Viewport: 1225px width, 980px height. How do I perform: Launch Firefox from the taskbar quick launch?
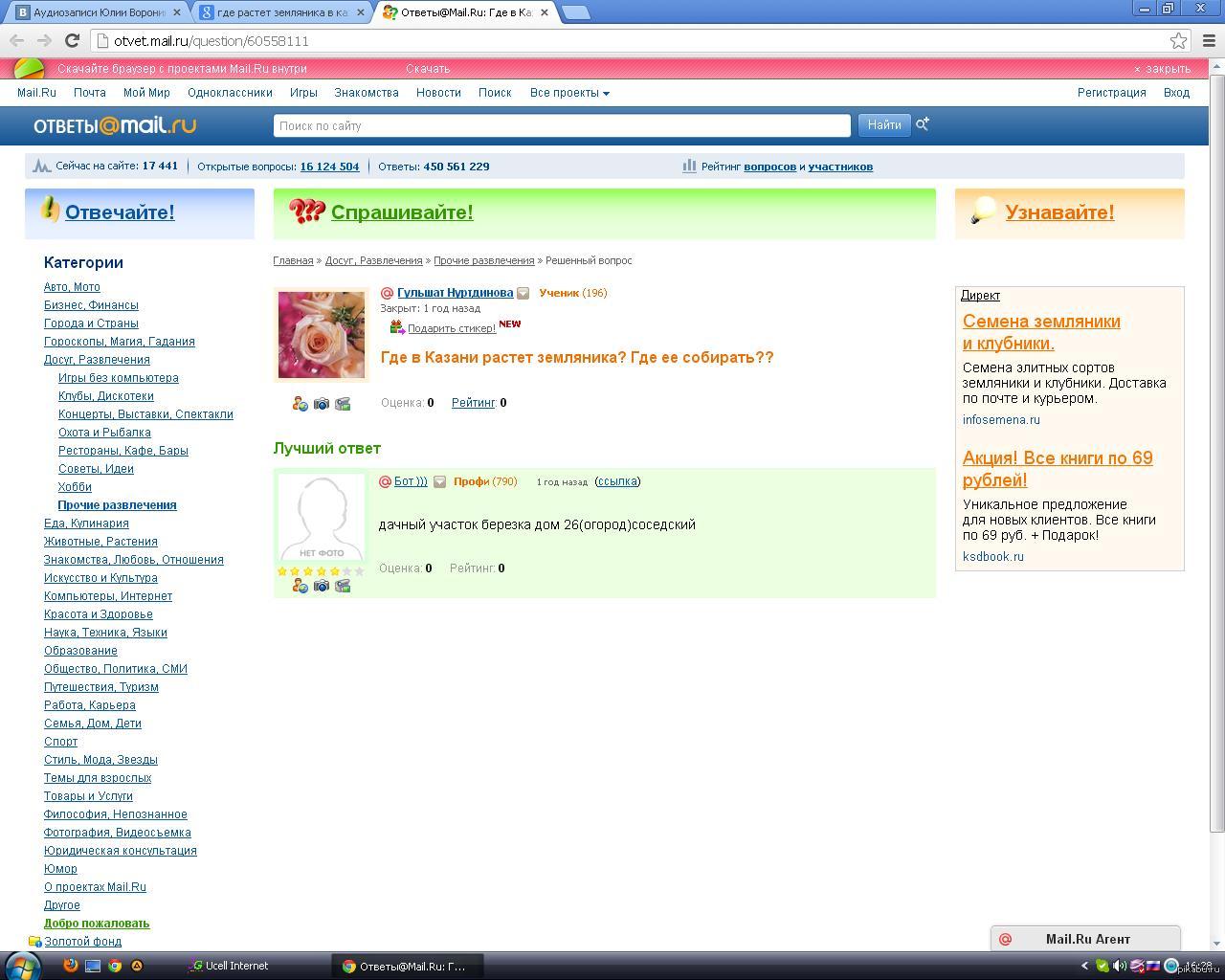[71, 966]
